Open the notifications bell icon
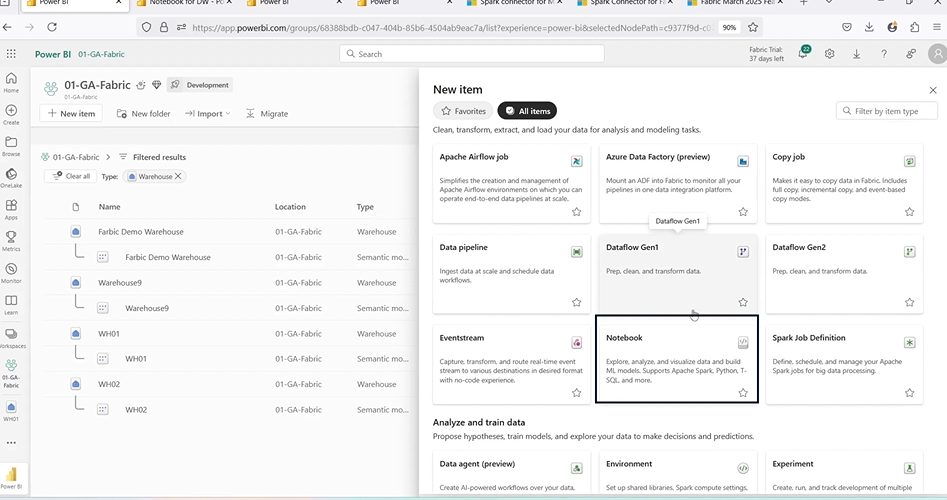Image resolution: width=947 pixels, height=500 pixels. (x=803, y=54)
